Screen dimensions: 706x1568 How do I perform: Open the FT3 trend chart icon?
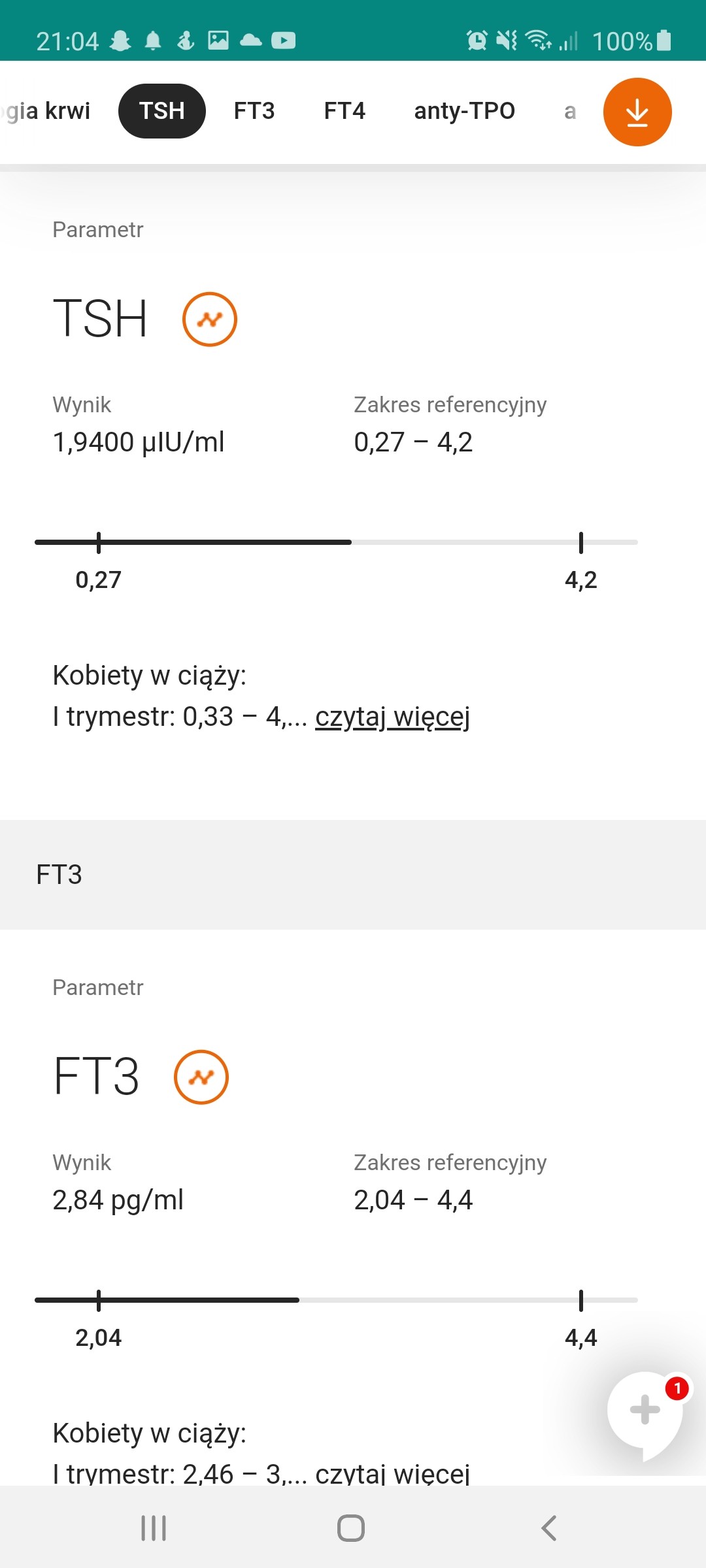click(x=201, y=1077)
